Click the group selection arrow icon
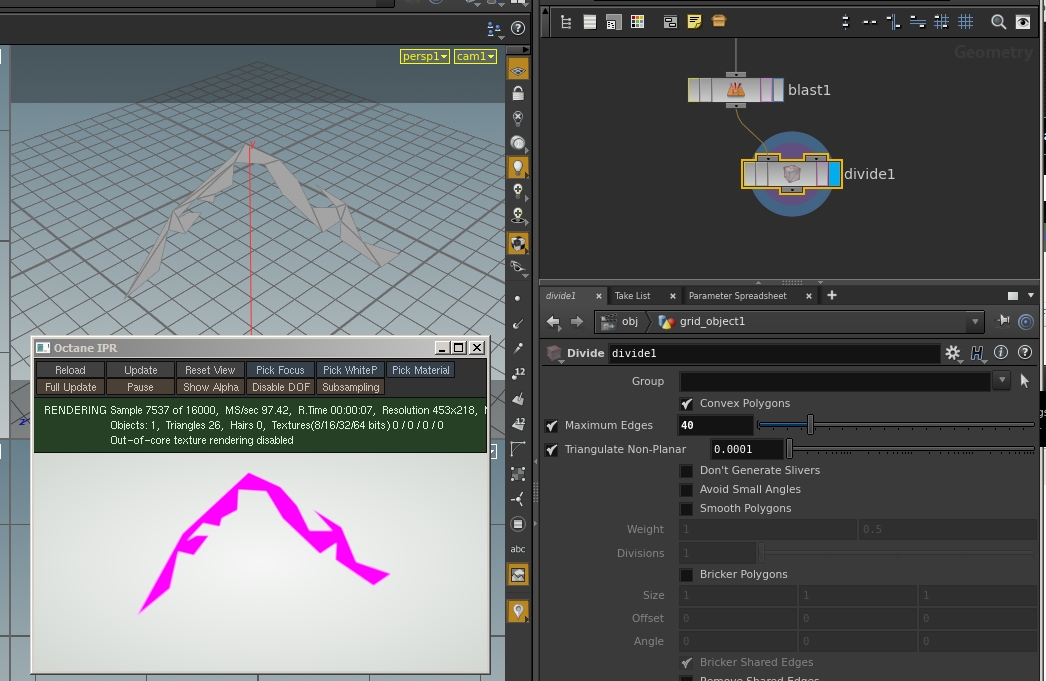 [1024, 381]
